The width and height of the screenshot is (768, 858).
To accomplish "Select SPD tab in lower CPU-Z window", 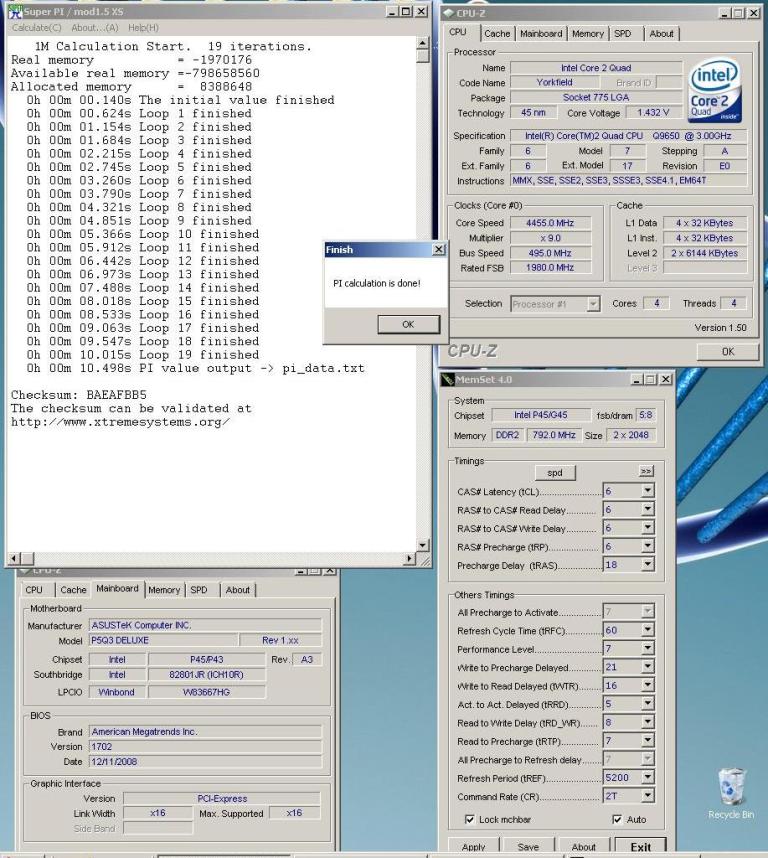I will pos(199,590).
